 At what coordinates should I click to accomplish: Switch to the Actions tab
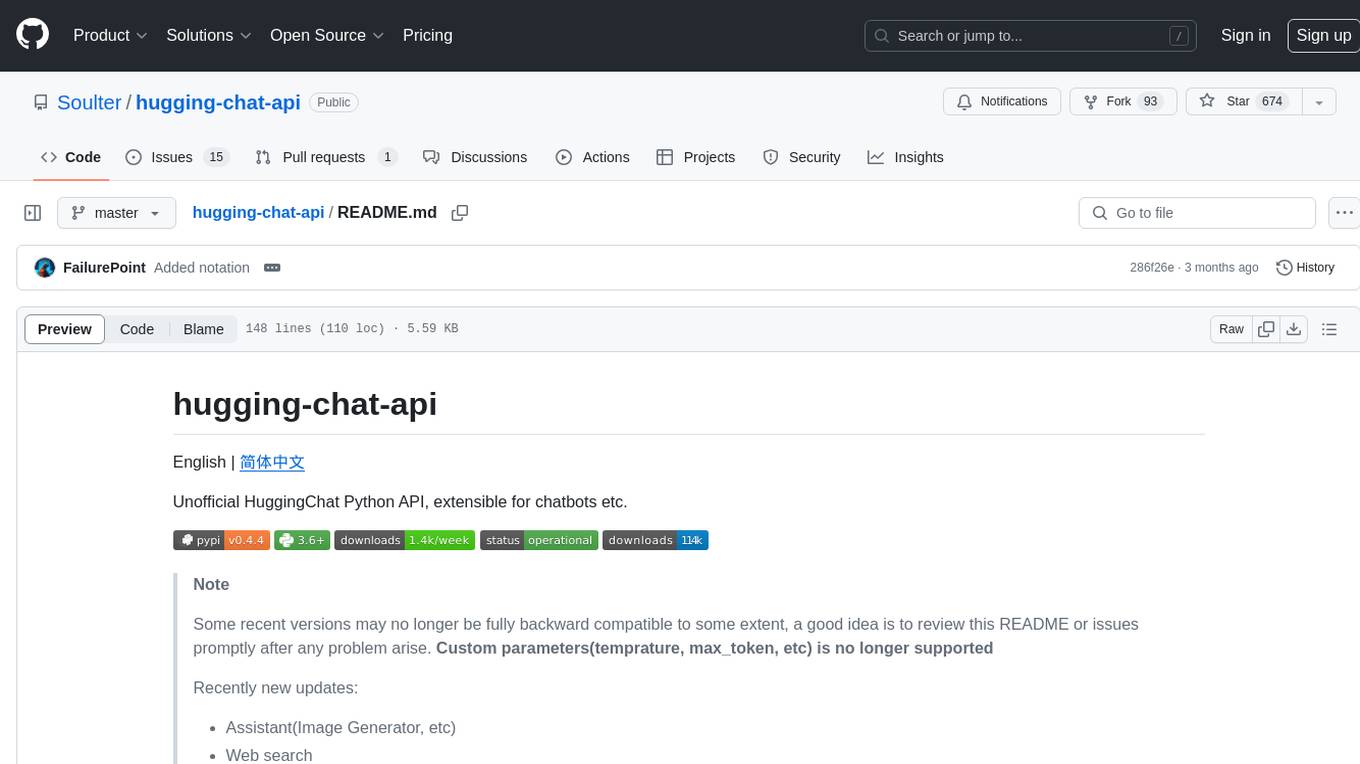click(592, 157)
